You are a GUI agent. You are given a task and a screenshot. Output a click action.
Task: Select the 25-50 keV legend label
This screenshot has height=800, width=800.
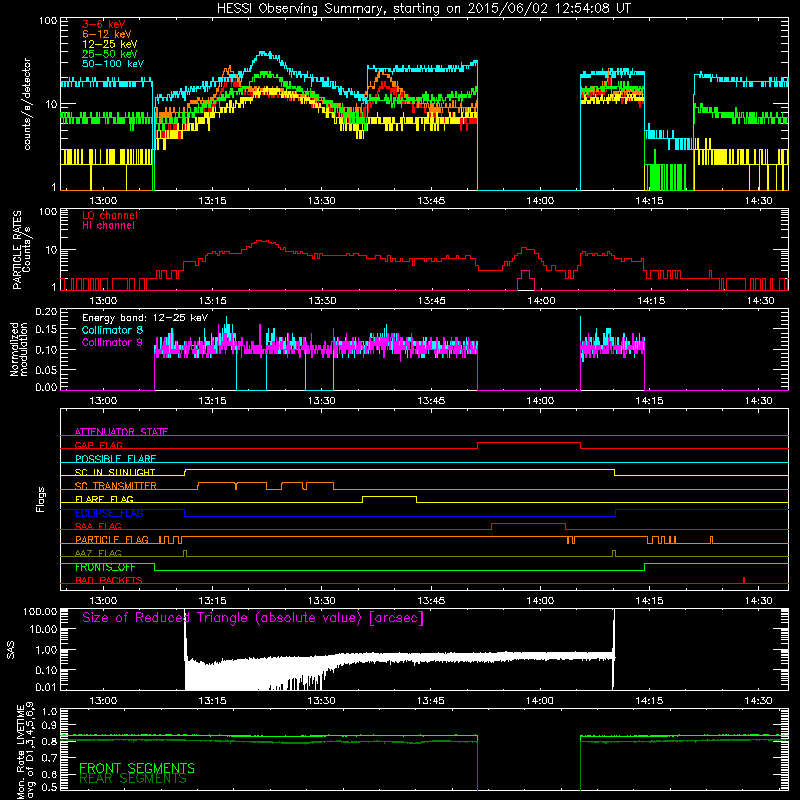[x=110, y=54]
